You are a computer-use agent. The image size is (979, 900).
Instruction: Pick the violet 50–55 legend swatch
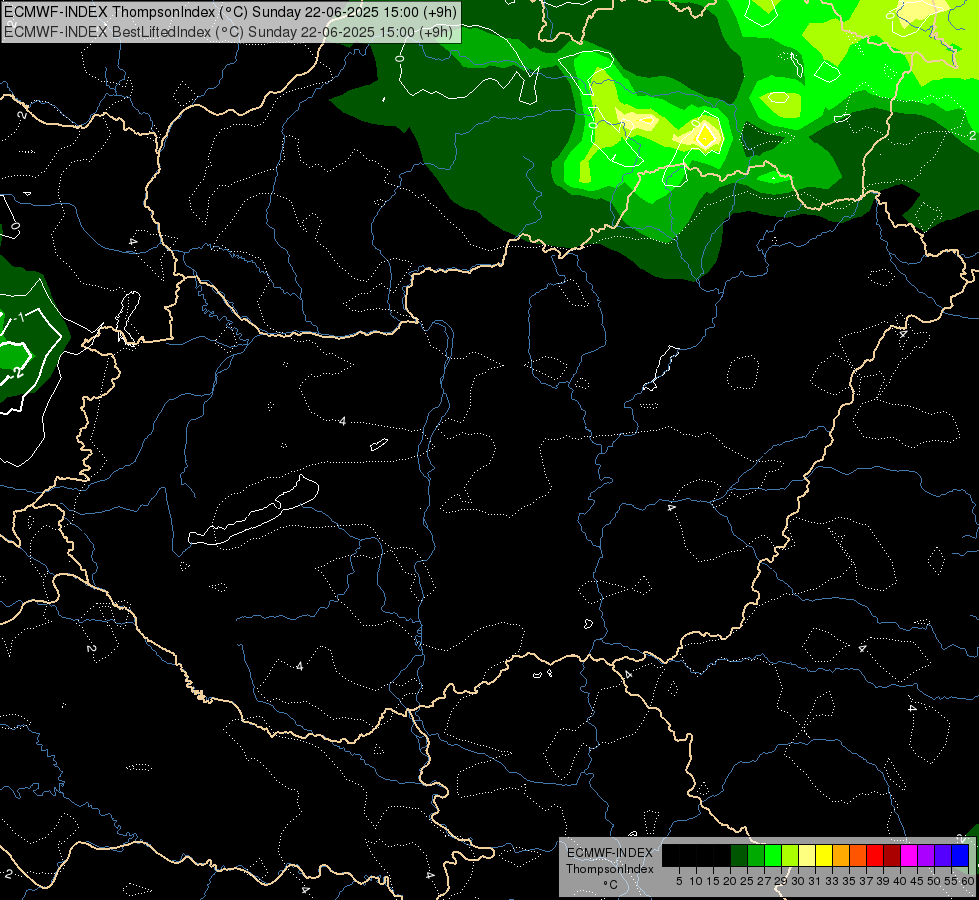coord(943,855)
